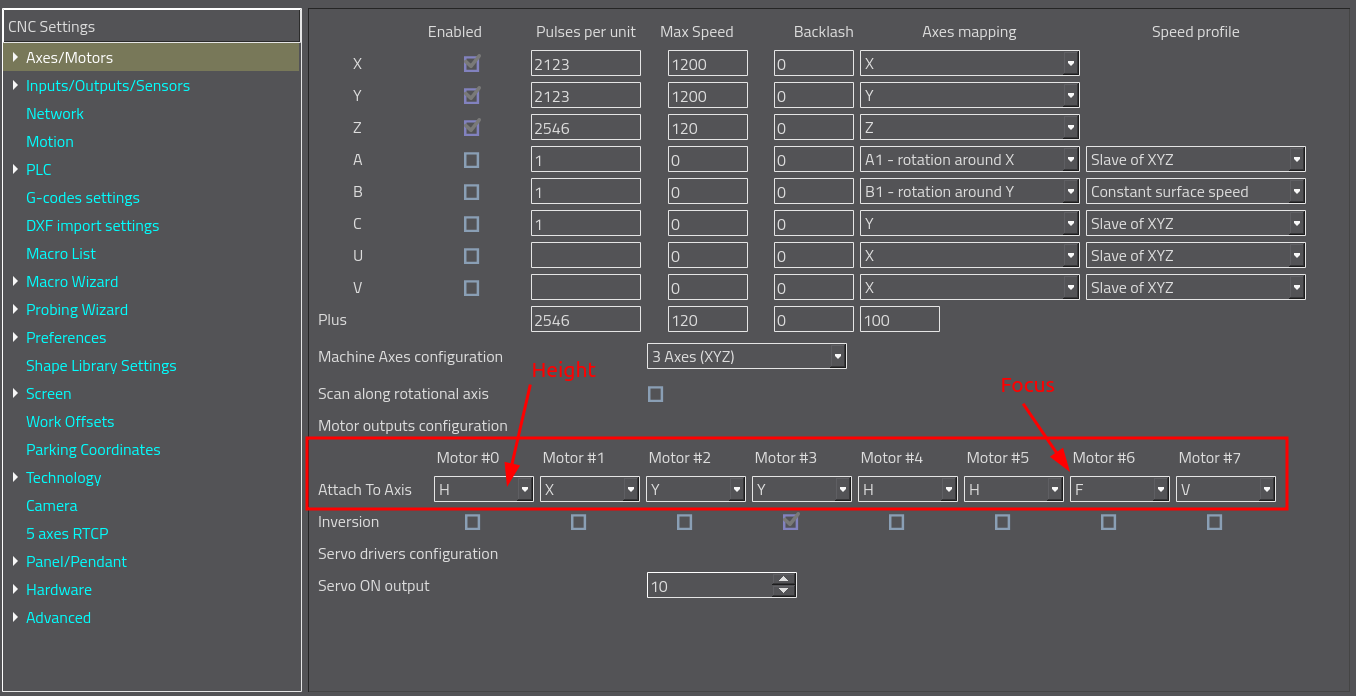Open the Camera settings page
1356x696 pixels.
click(x=52, y=506)
